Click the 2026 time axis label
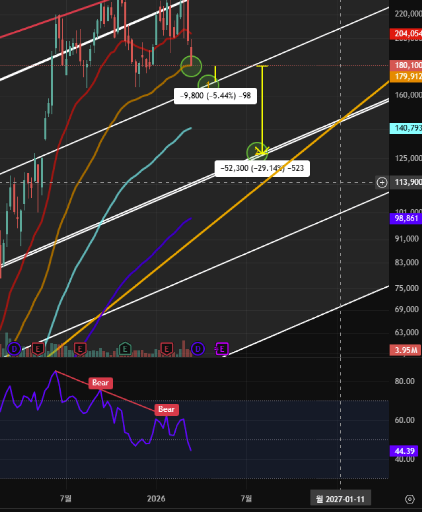This screenshot has height=512, width=422. click(156, 499)
